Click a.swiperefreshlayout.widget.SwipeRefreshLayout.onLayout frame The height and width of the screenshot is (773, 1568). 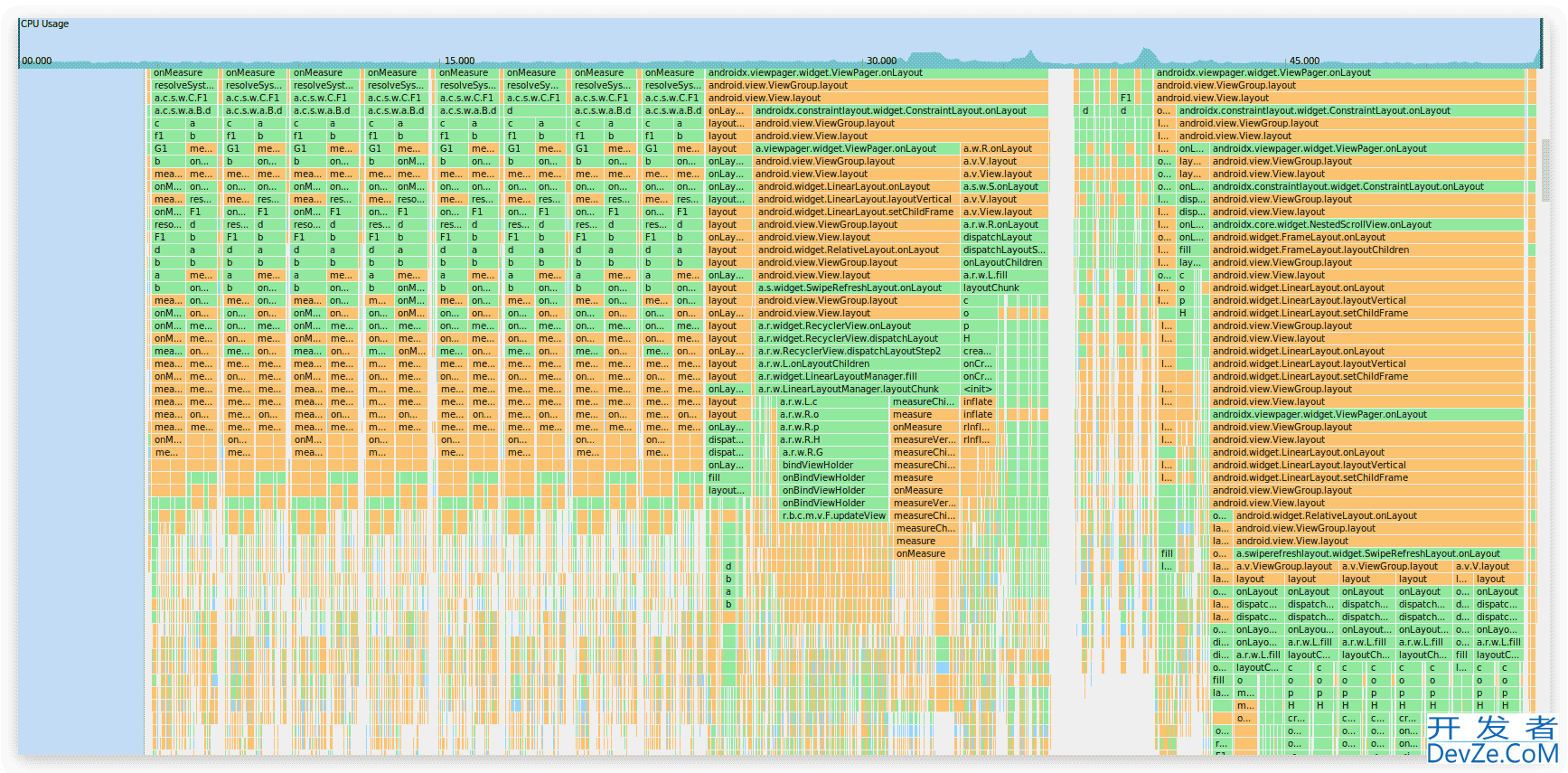pyautogui.click(x=1379, y=553)
